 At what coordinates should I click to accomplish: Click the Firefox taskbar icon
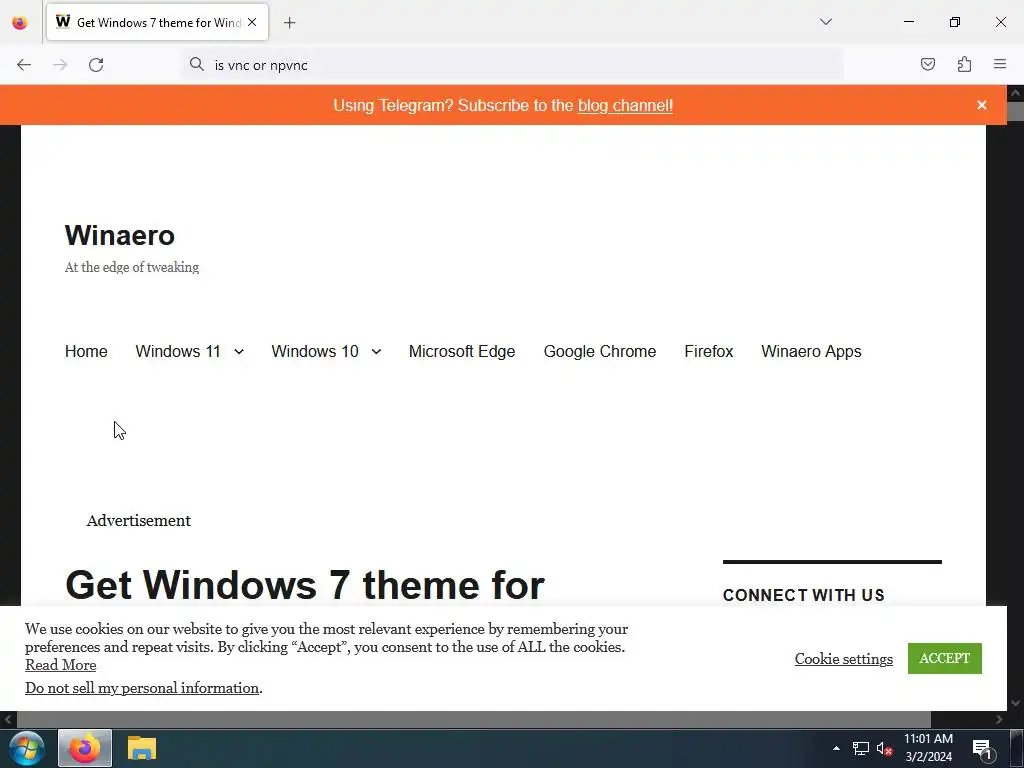pos(85,748)
